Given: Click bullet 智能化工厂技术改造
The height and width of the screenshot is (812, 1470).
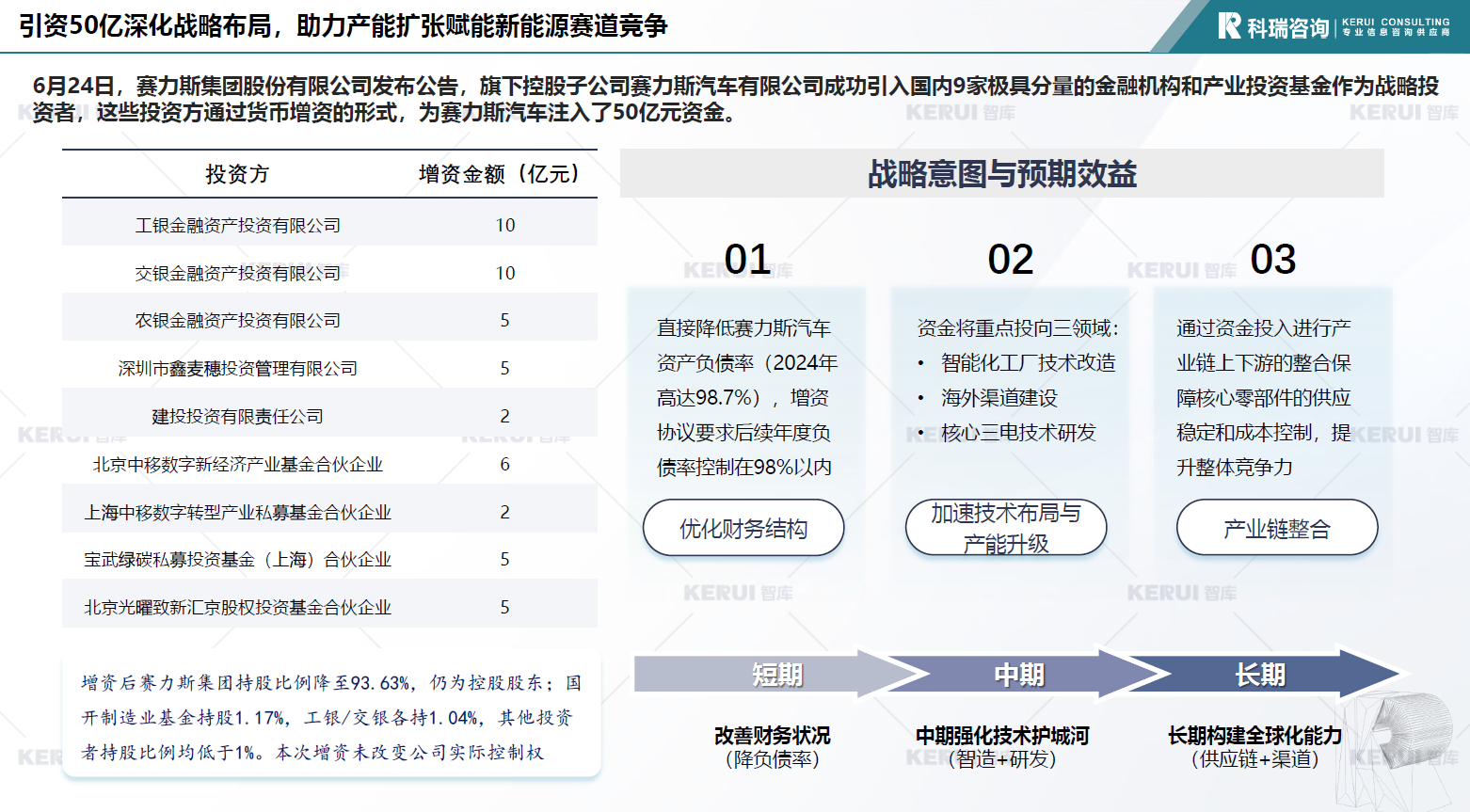Looking at the screenshot, I should coord(1029,362).
